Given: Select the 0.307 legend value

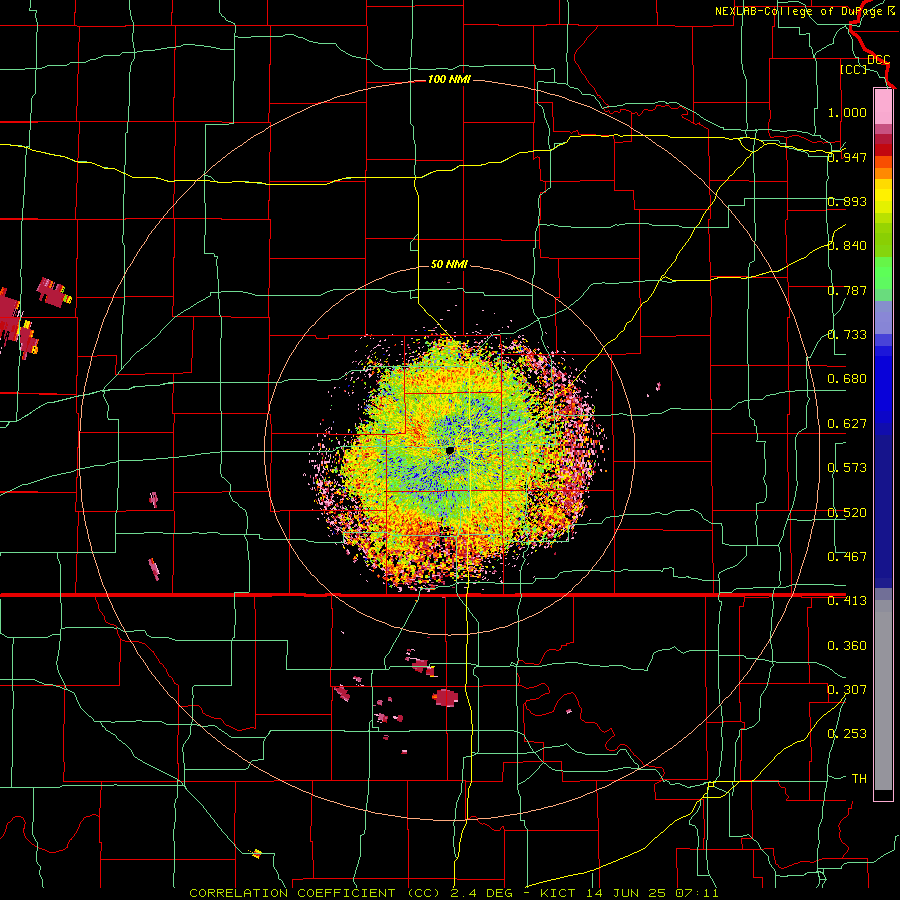Looking at the screenshot, I should (x=847, y=689).
